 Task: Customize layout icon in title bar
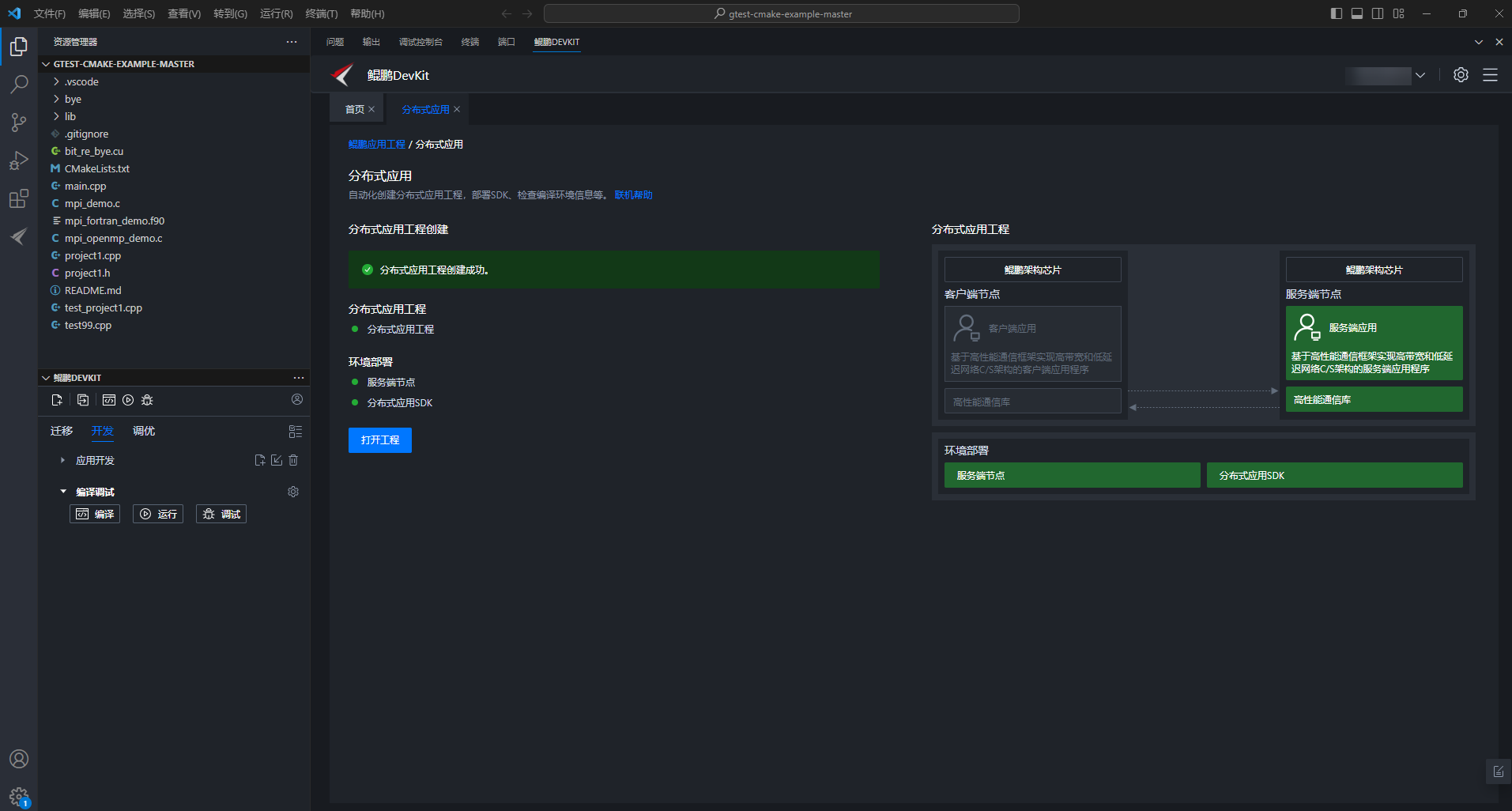(x=1399, y=13)
